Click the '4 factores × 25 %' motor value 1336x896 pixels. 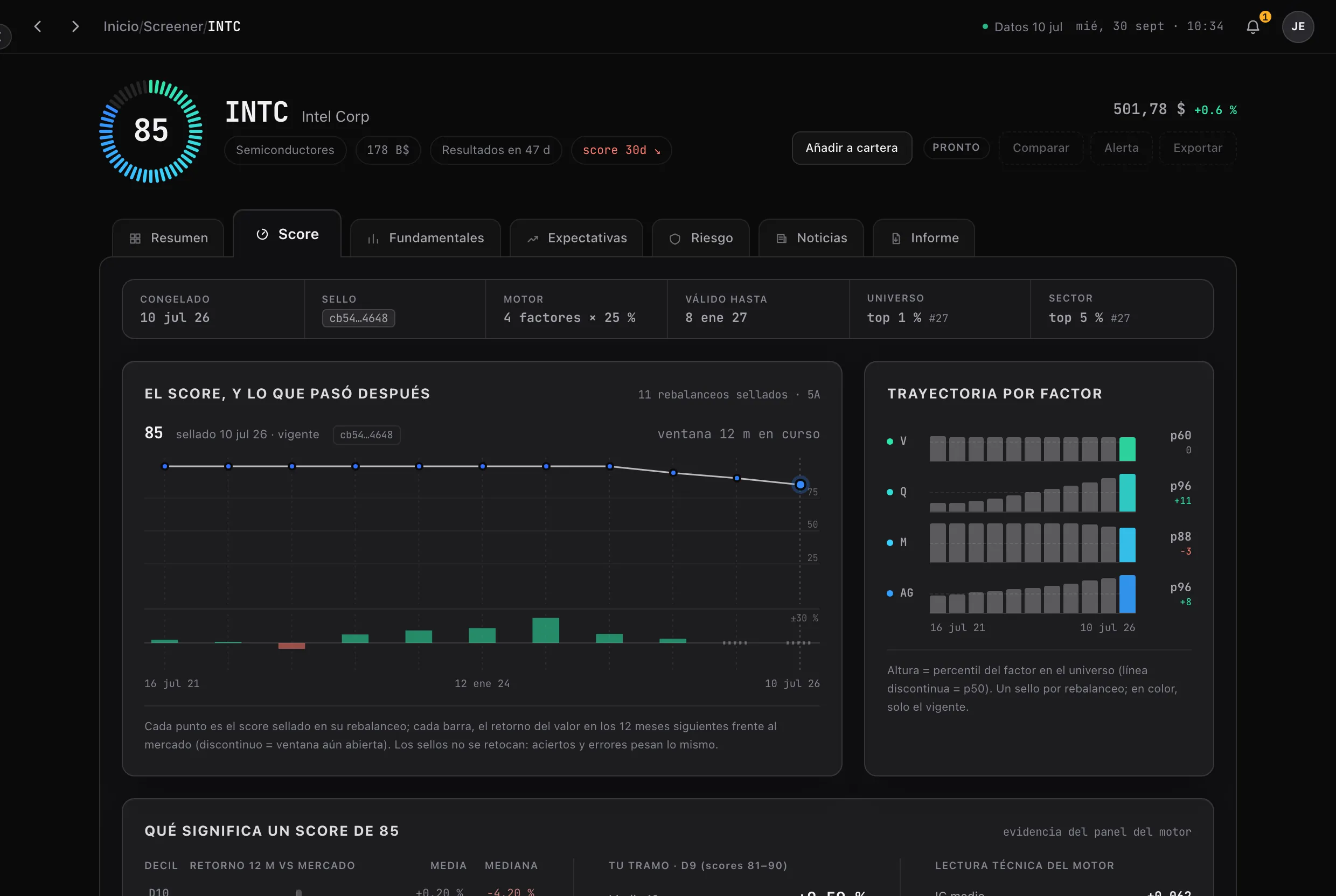(x=569, y=318)
